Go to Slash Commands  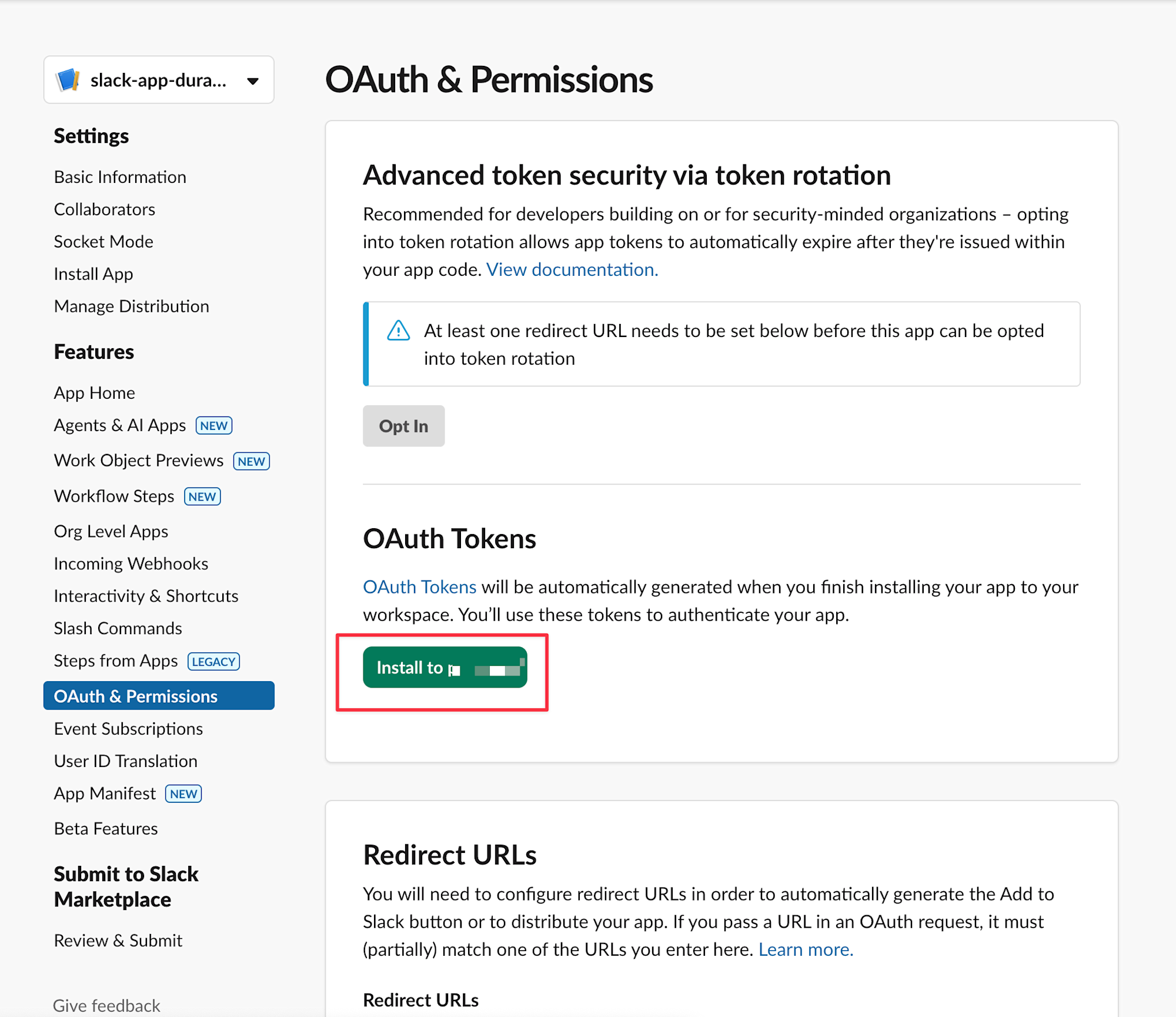(118, 629)
